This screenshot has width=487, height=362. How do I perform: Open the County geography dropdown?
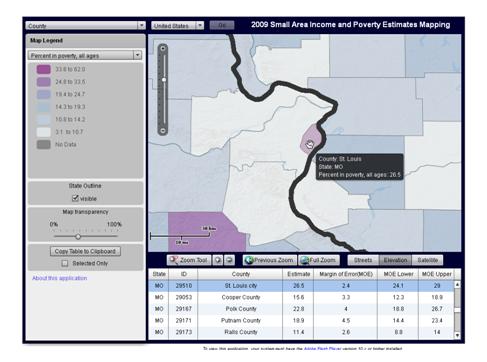pos(85,26)
